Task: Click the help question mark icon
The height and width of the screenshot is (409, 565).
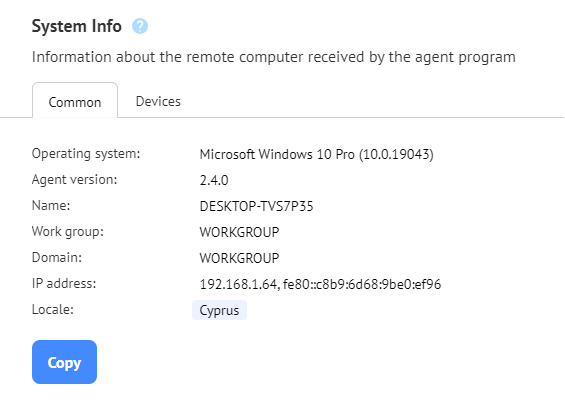Action: click(140, 26)
